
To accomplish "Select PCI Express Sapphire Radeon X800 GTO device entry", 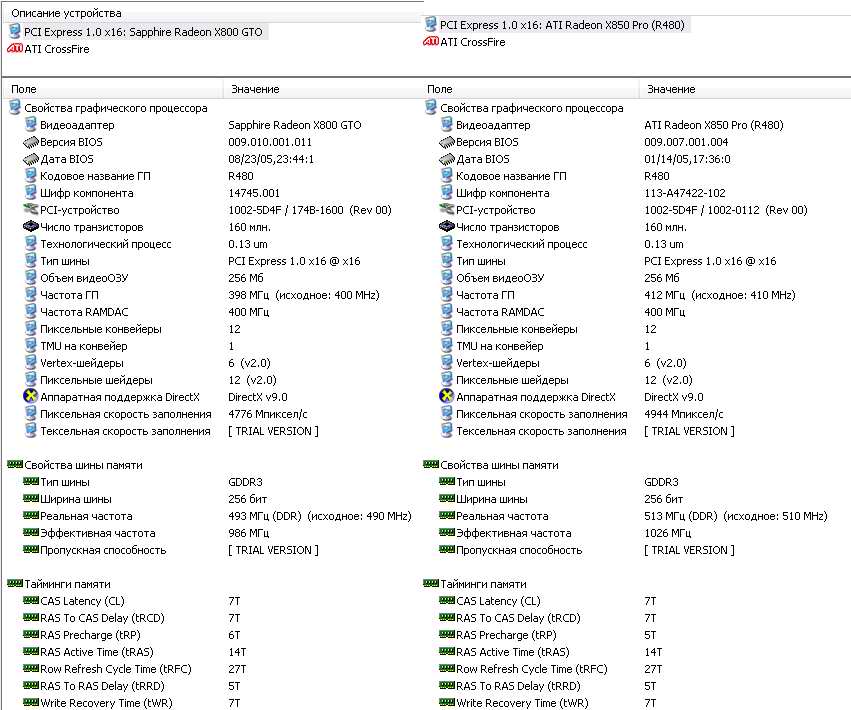I will point(143,32).
